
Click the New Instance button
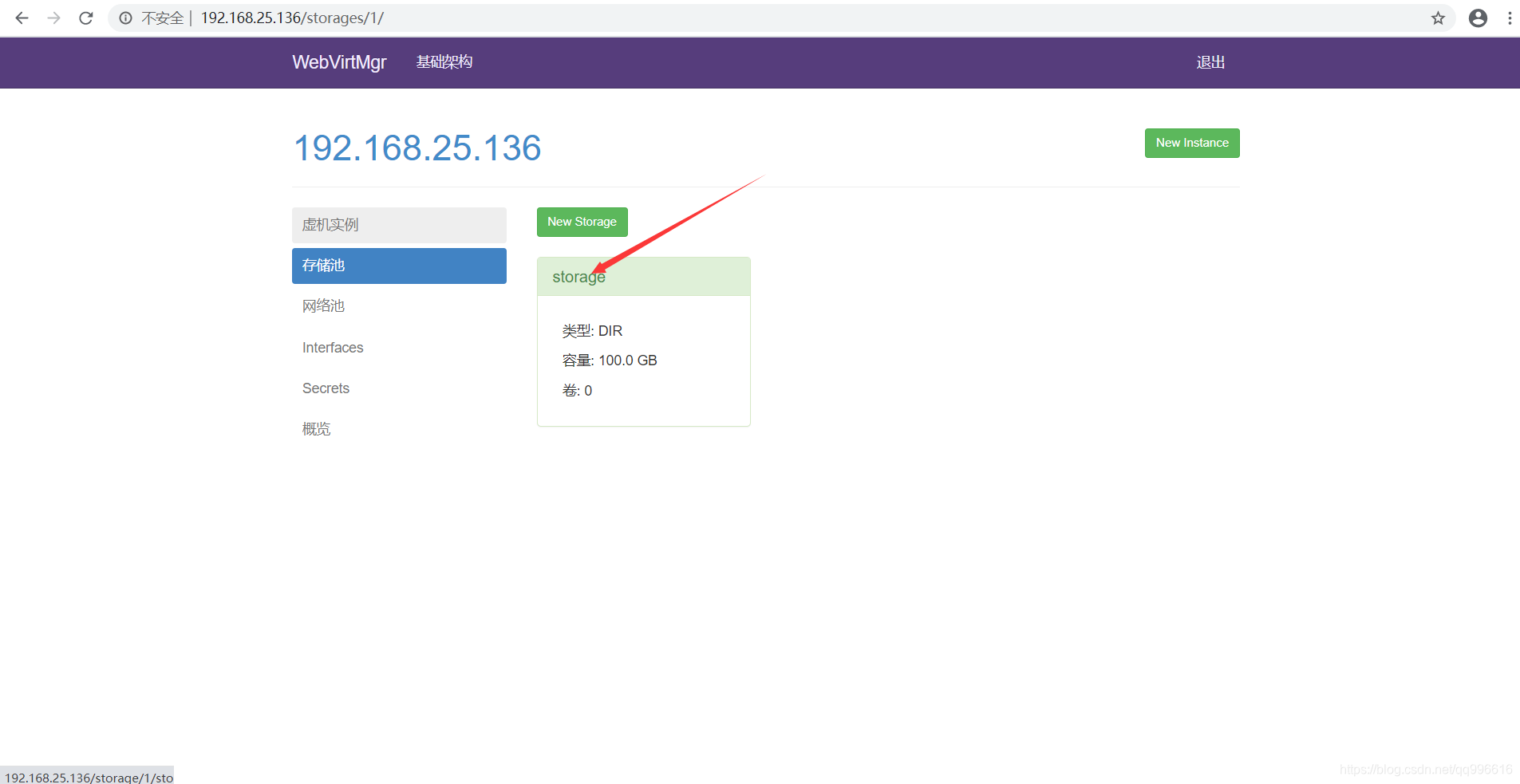point(1192,143)
